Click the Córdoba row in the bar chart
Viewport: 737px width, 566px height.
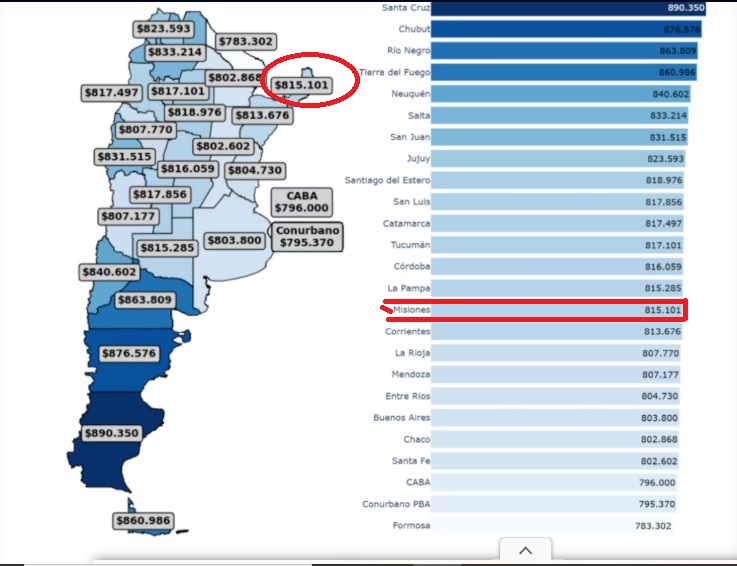click(x=561, y=267)
